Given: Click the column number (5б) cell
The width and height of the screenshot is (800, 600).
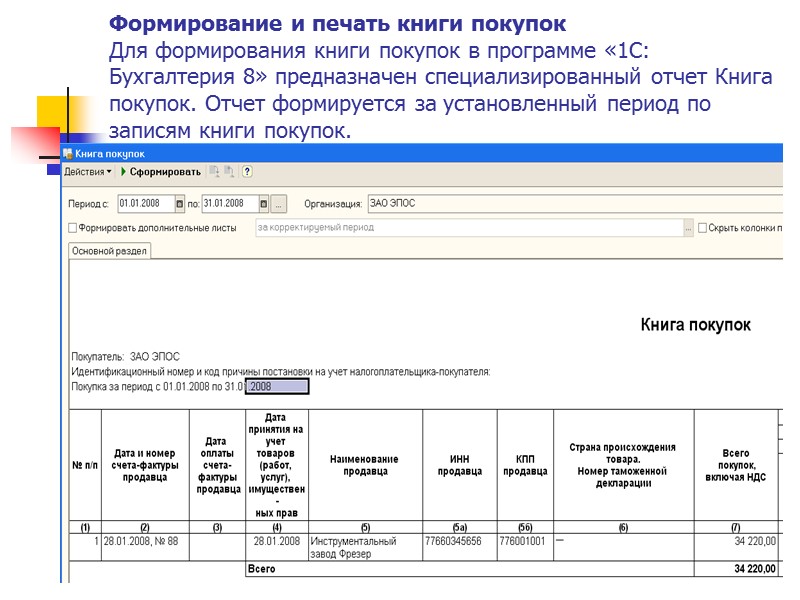Looking at the screenshot, I should pos(525,527).
